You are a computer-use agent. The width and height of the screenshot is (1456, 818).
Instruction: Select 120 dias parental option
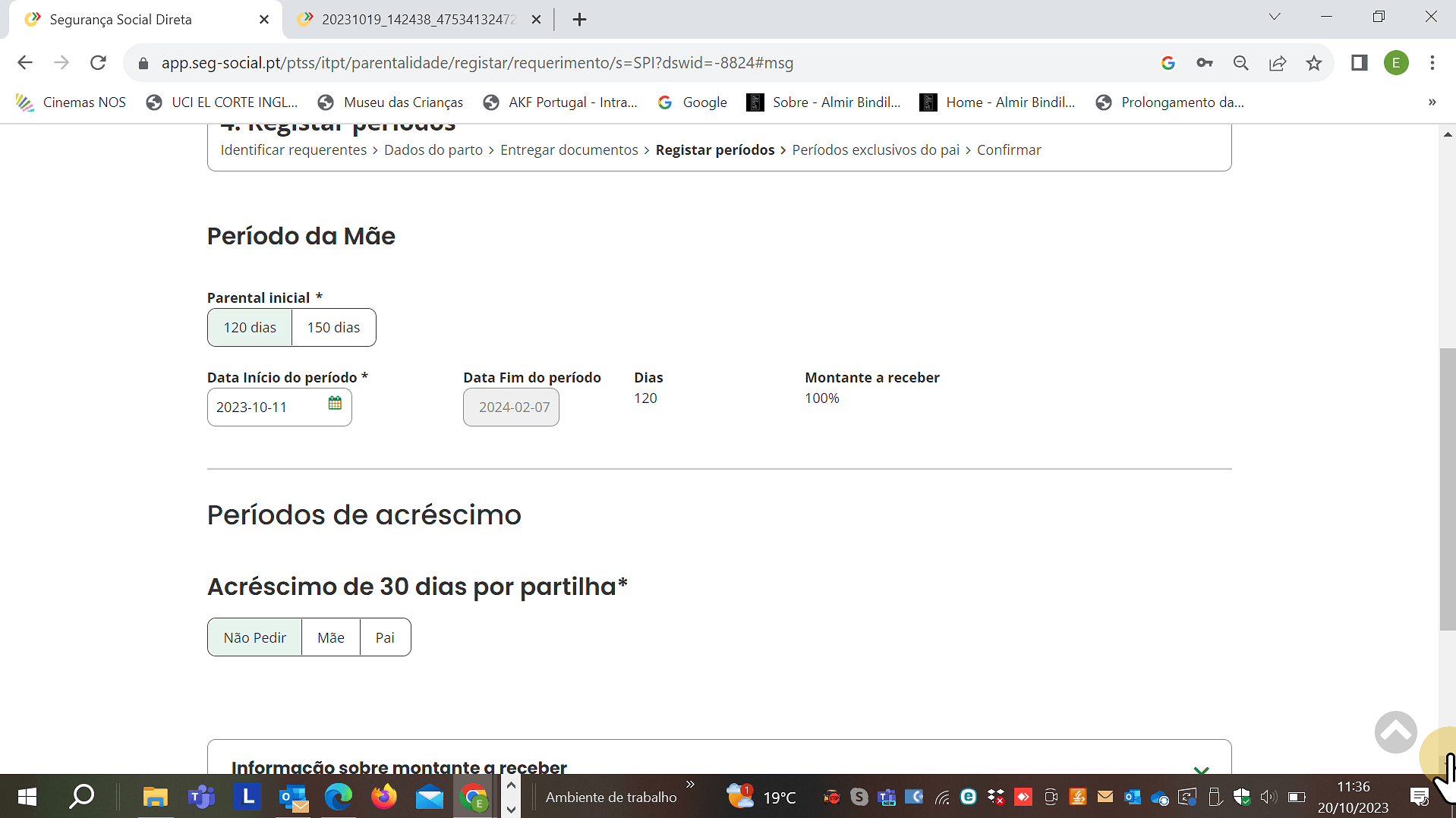(x=250, y=328)
